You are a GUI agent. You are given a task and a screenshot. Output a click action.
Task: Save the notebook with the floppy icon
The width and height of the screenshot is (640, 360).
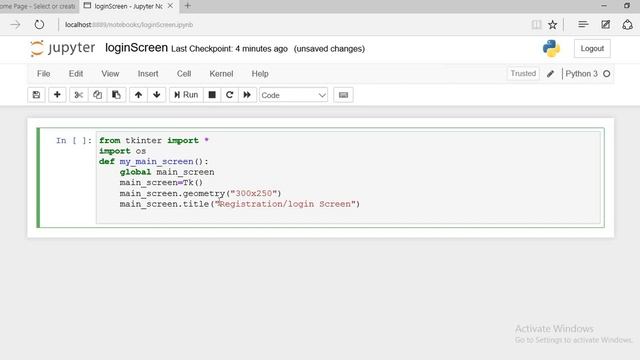36,95
